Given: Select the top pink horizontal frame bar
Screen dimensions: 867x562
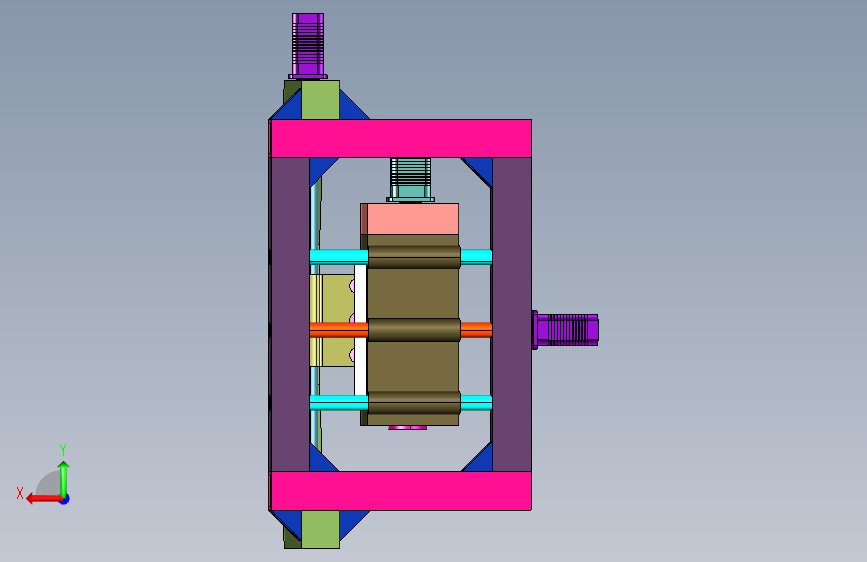Looking at the screenshot, I should pyautogui.click(x=401, y=138).
